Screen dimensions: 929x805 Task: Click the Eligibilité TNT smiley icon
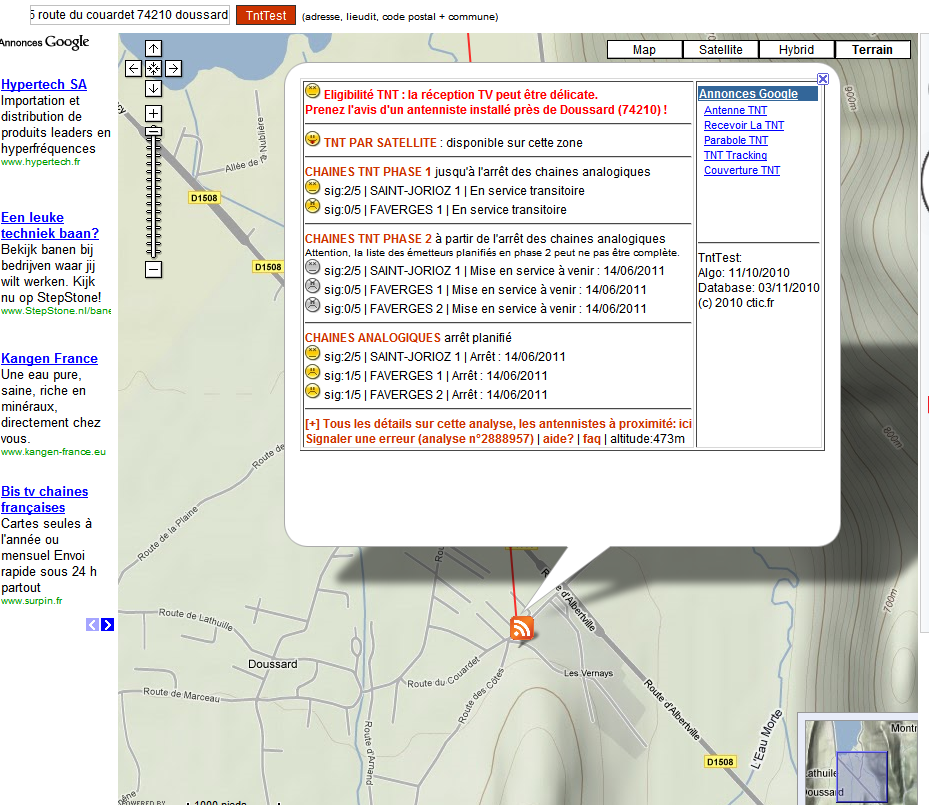(313, 91)
